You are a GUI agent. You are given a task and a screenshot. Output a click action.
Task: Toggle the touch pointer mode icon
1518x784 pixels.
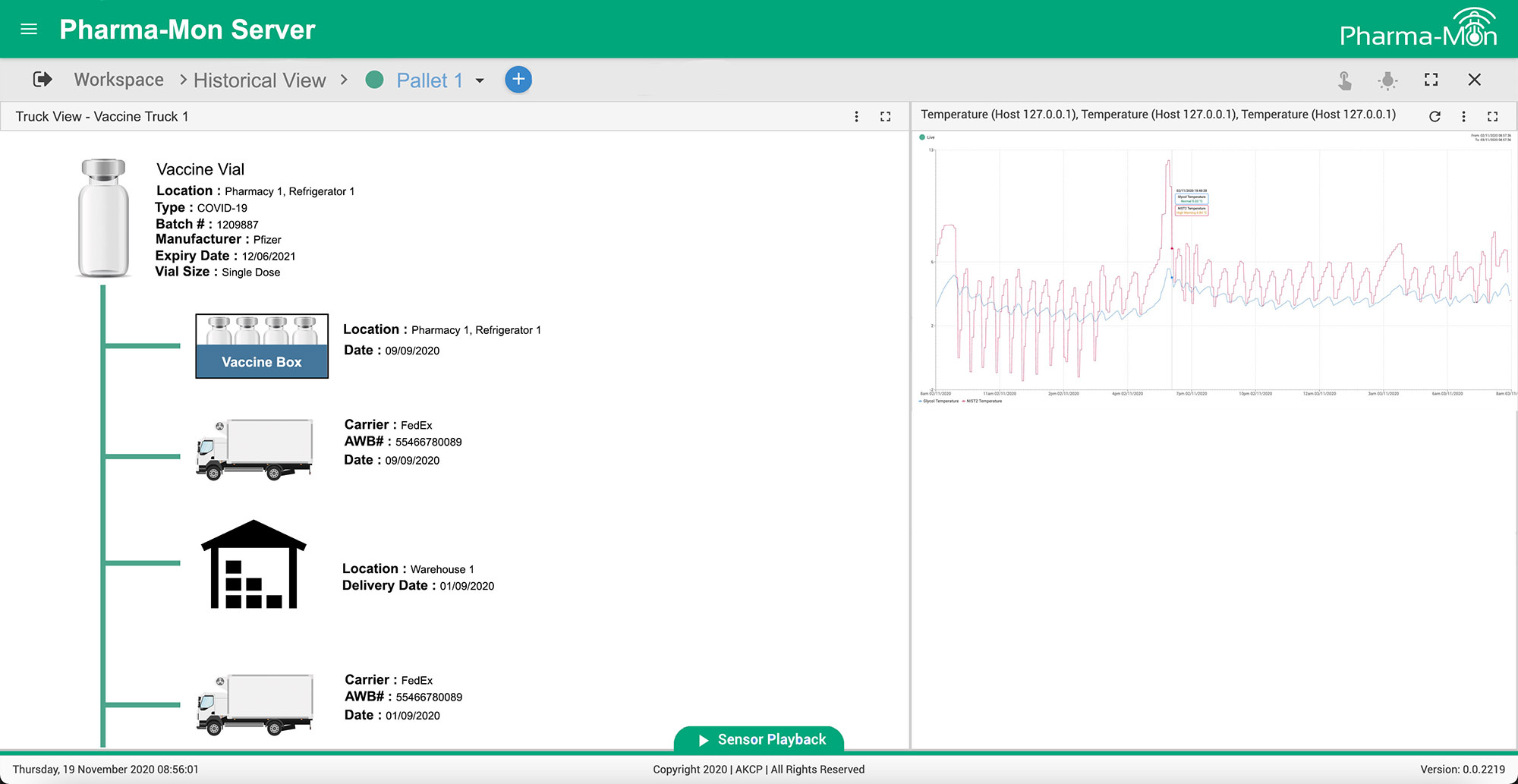[x=1344, y=80]
